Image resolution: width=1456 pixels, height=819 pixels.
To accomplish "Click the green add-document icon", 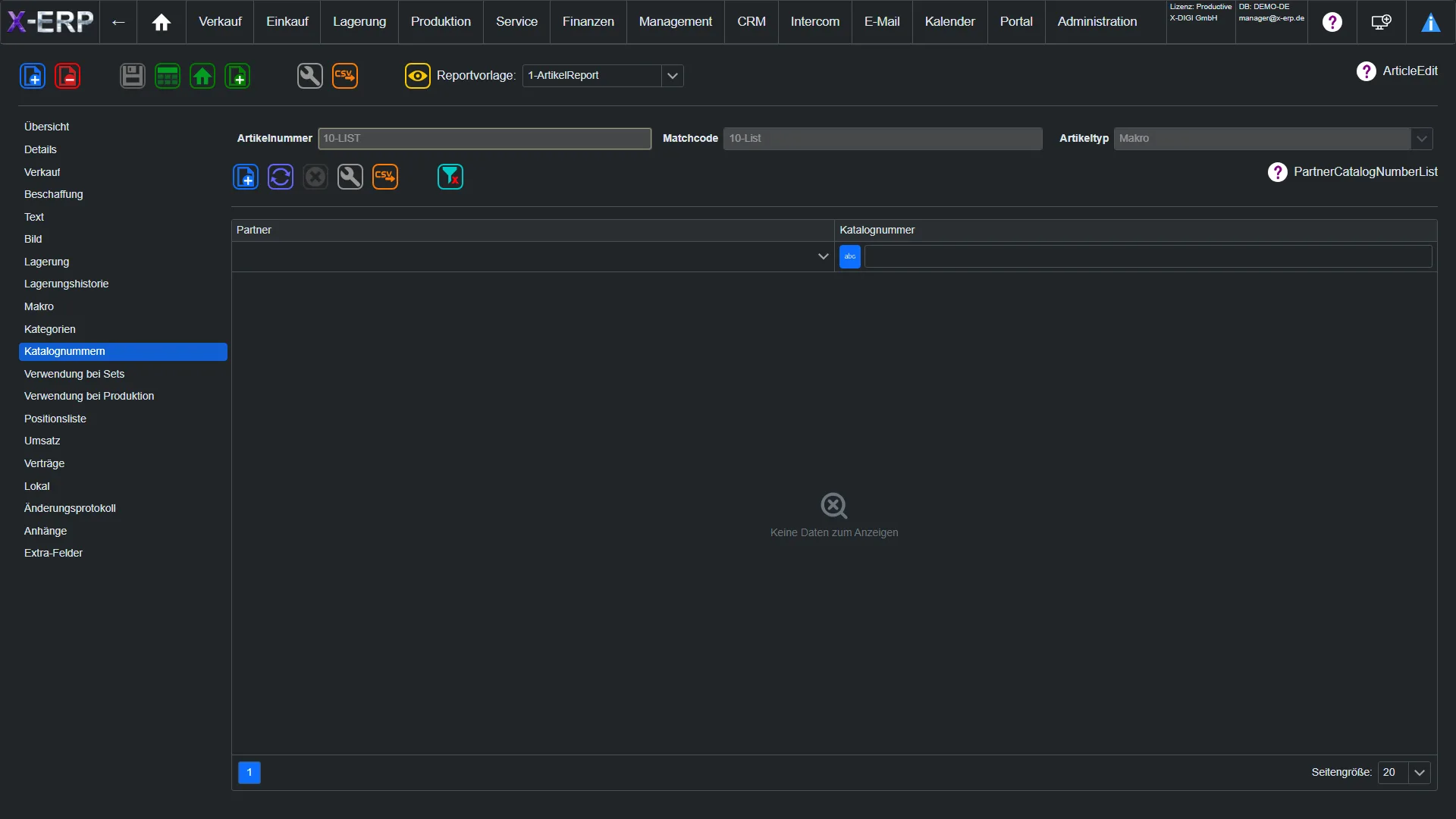I will 237,76.
